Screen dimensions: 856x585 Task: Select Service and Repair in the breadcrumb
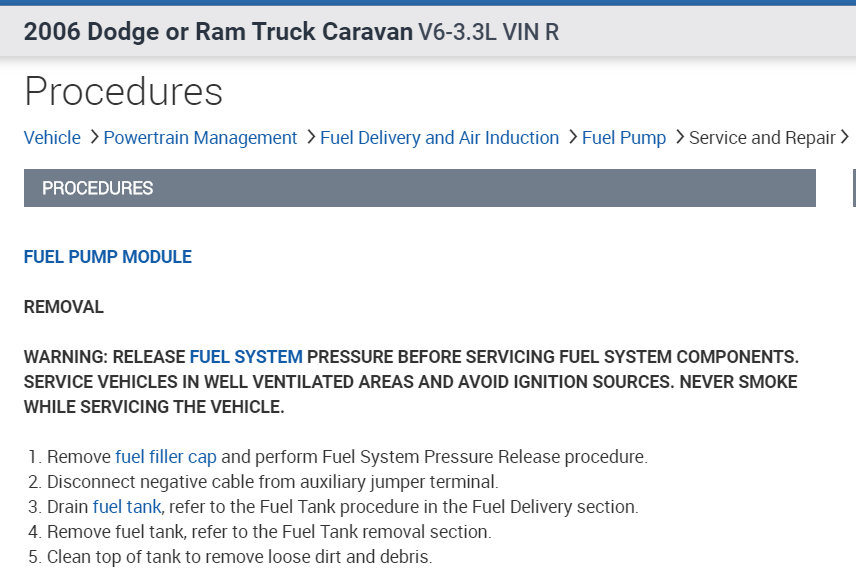click(762, 138)
